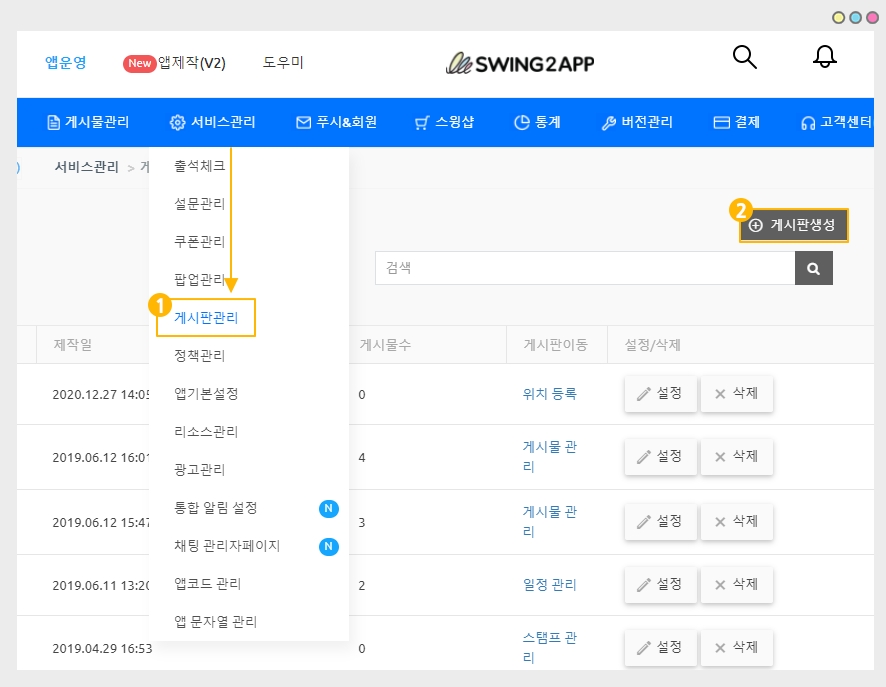Open the 통계 statistics menu
886x687 pixels.
[x=537, y=122]
